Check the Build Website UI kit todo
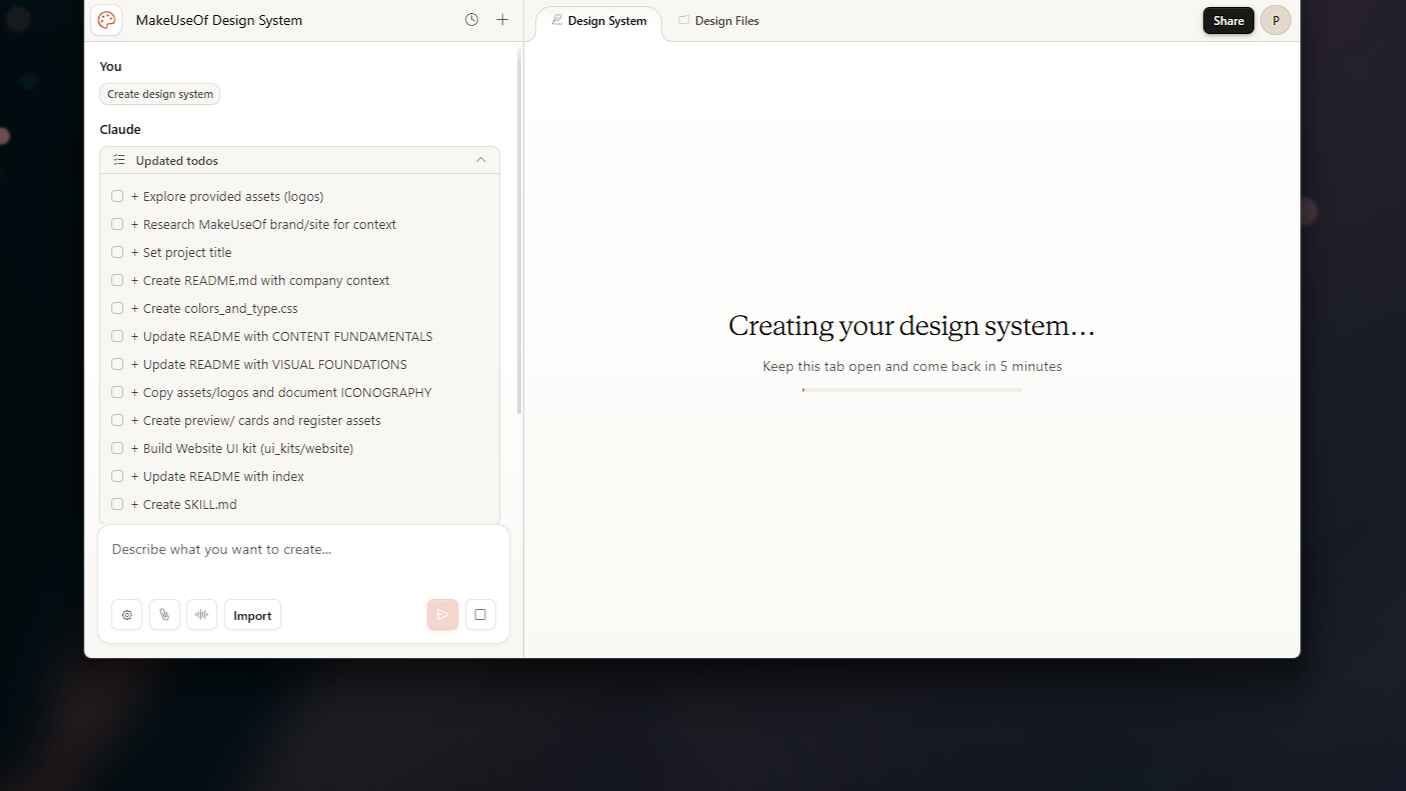Viewport: 1406px width, 791px height. (117, 448)
